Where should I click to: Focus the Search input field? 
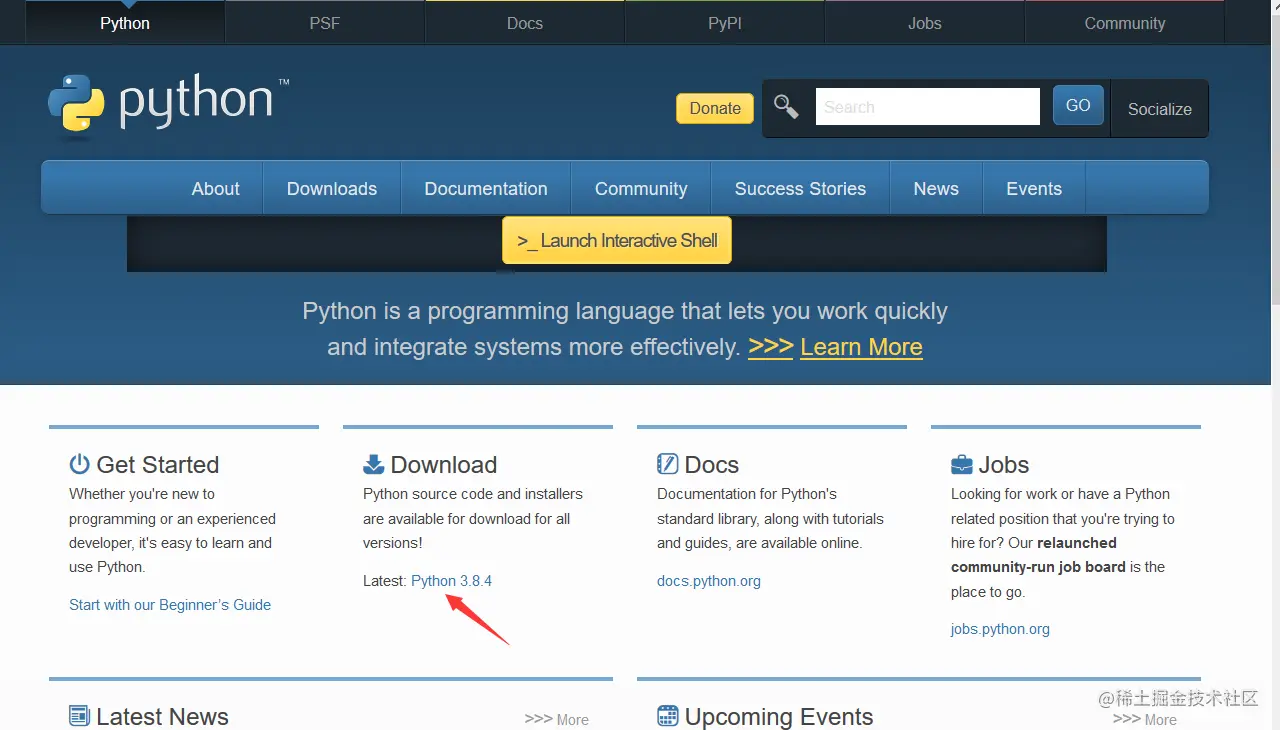coord(928,106)
